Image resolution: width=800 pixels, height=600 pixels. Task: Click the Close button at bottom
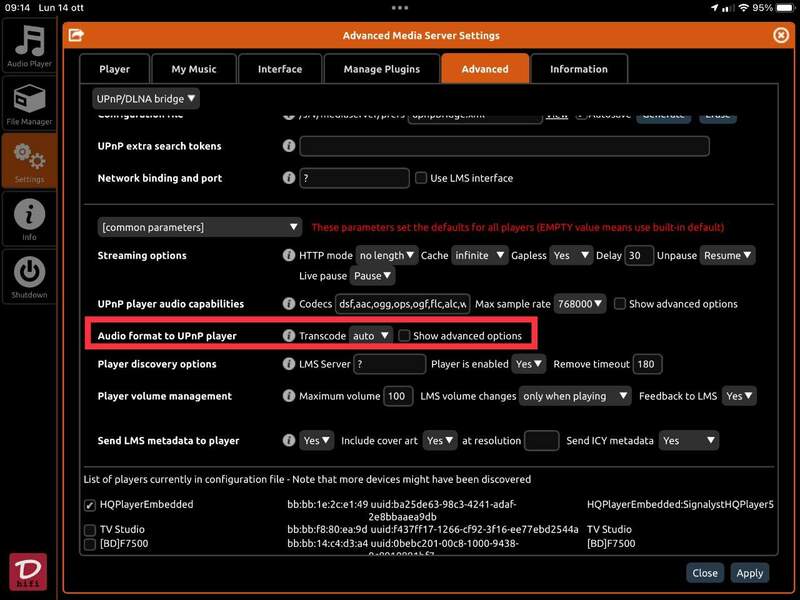[705, 573]
